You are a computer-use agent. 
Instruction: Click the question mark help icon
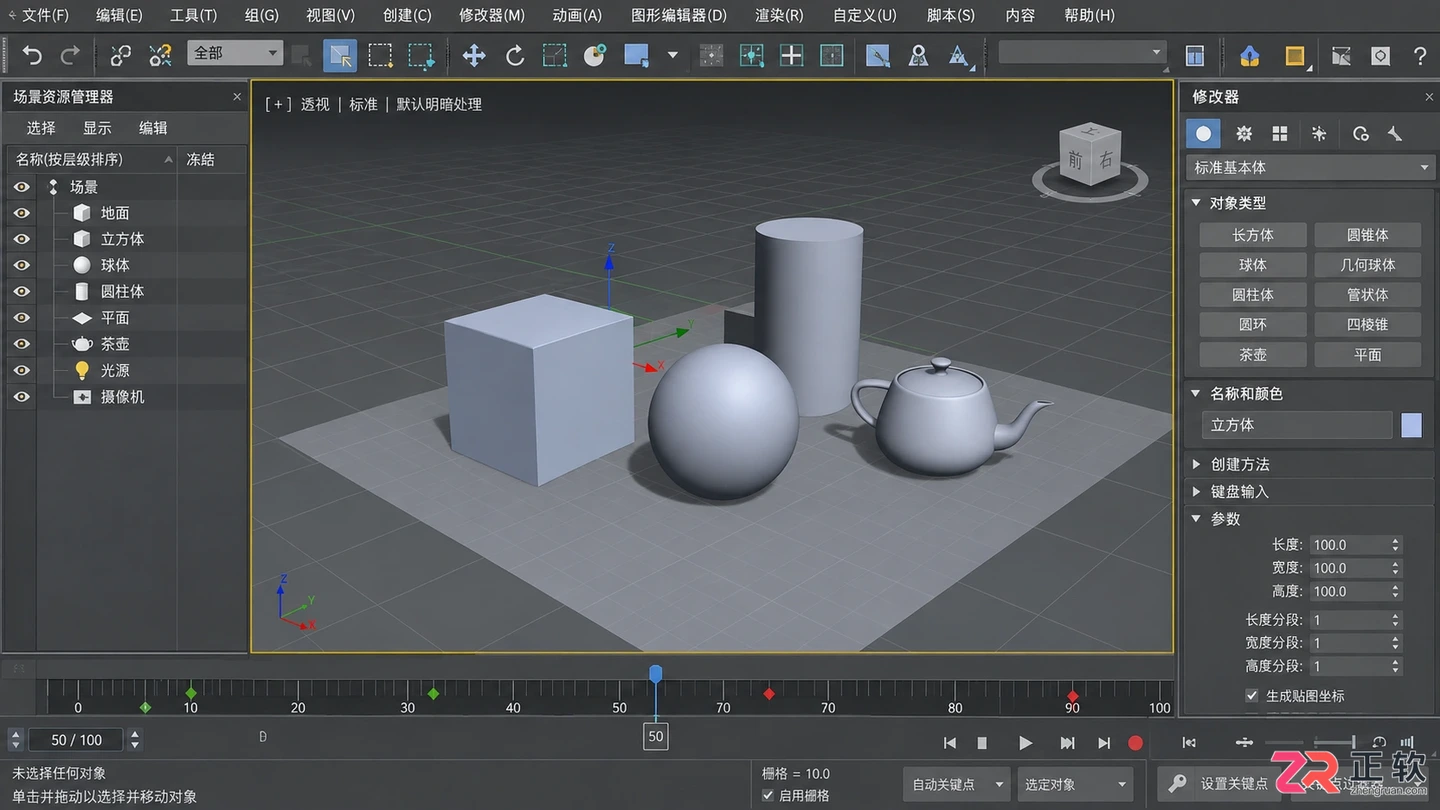[x=1420, y=55]
